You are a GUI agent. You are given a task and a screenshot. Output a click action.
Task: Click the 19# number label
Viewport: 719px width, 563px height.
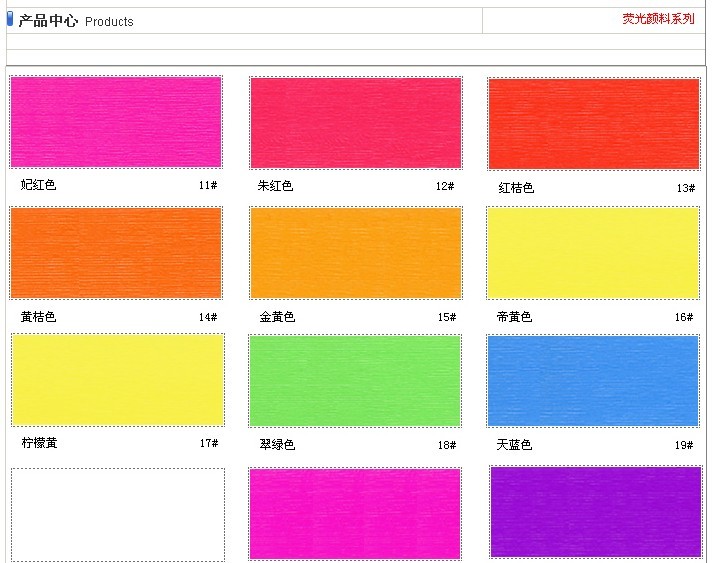[x=684, y=445]
